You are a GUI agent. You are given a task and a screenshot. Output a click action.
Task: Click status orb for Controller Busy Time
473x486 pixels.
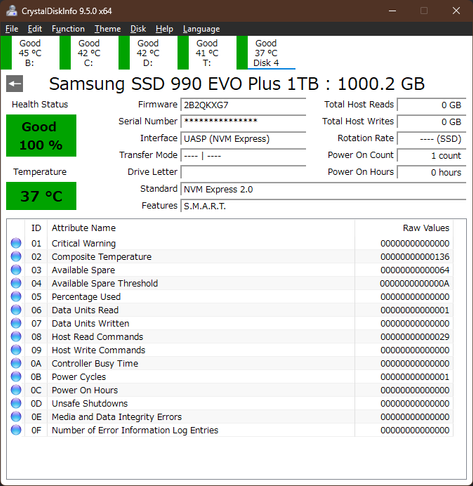point(16,363)
